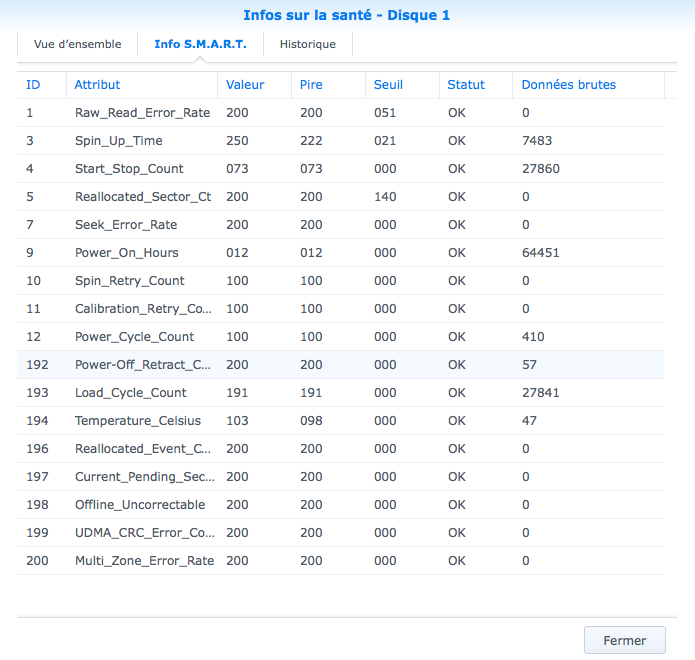This screenshot has height=660, width=695.
Task: Click raw data value 7483
Action: 537,141
